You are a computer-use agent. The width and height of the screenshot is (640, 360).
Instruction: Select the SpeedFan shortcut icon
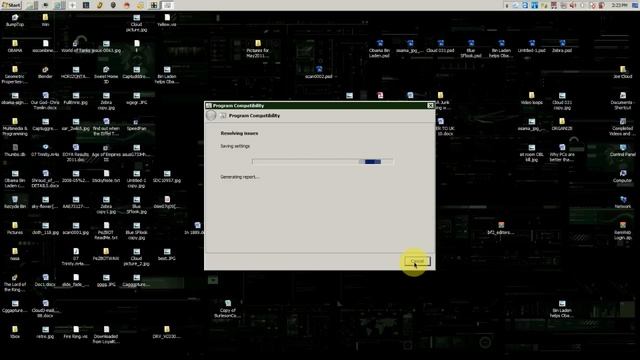click(x=136, y=124)
